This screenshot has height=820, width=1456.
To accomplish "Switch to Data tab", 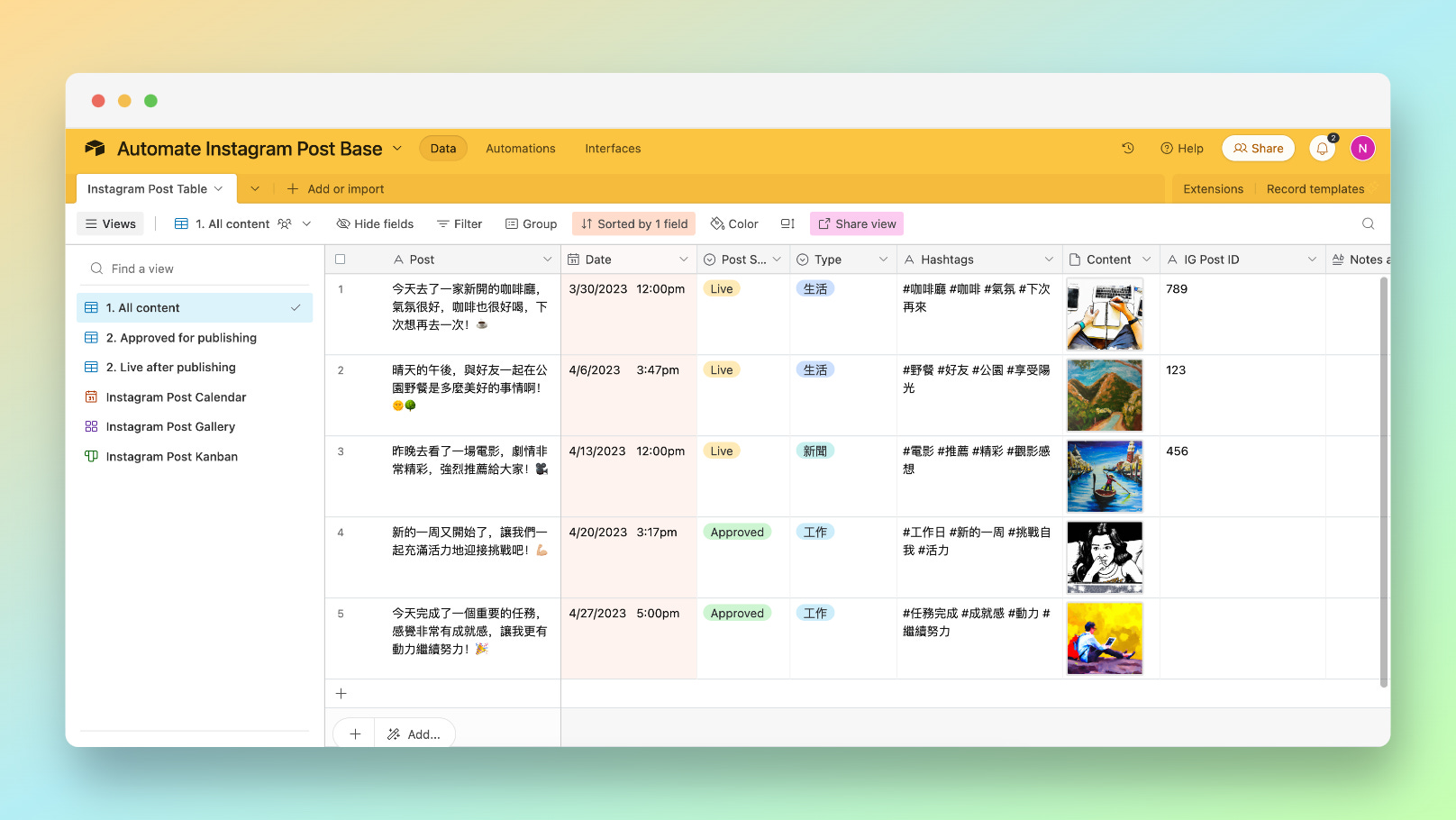I will coord(442,149).
